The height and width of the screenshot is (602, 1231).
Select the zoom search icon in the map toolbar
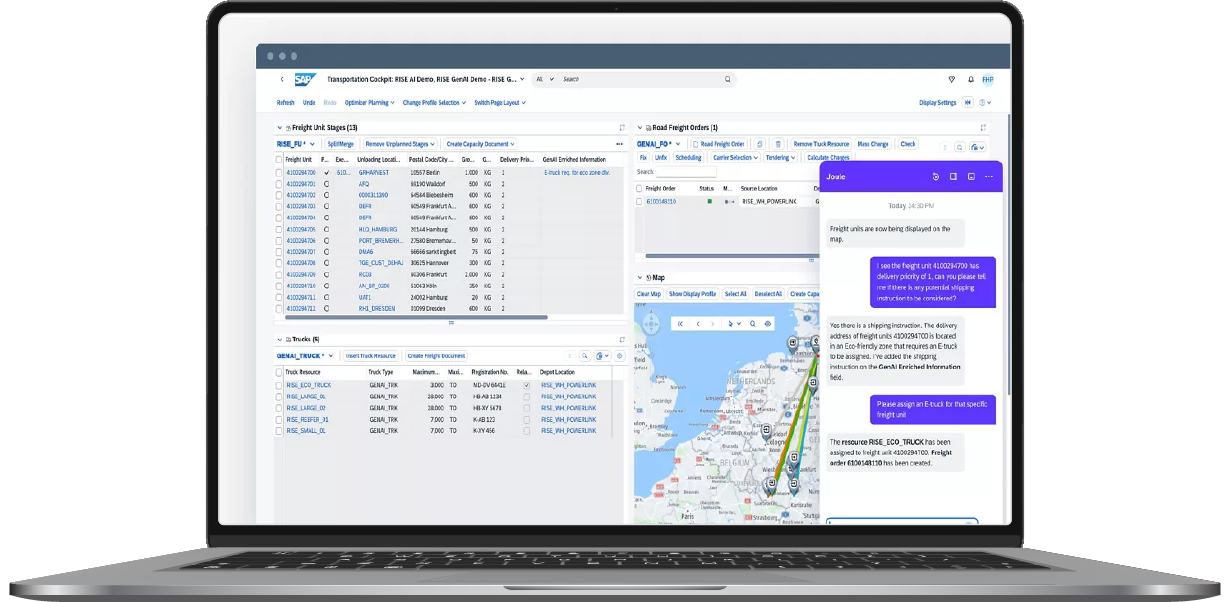click(x=752, y=323)
